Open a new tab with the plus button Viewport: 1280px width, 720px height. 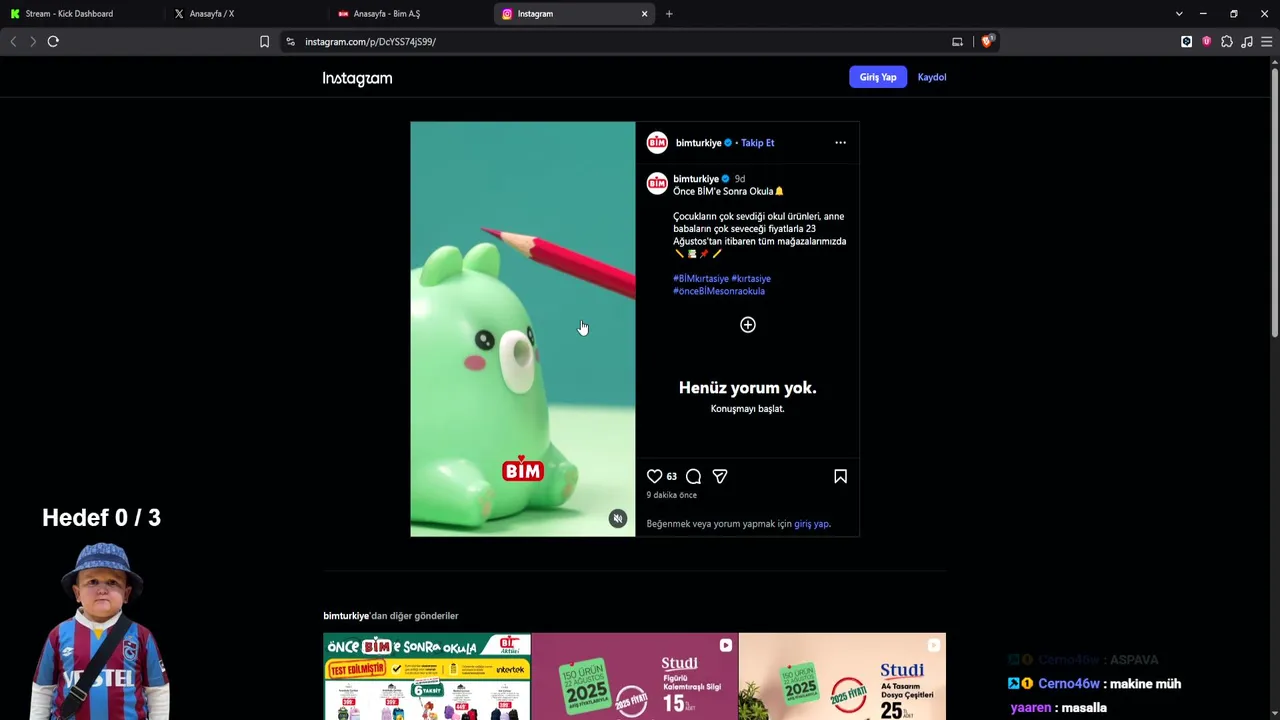(669, 14)
